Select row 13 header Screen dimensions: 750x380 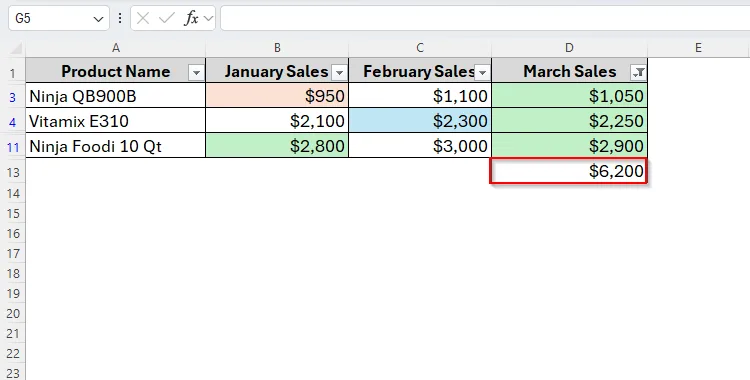(x=13, y=172)
